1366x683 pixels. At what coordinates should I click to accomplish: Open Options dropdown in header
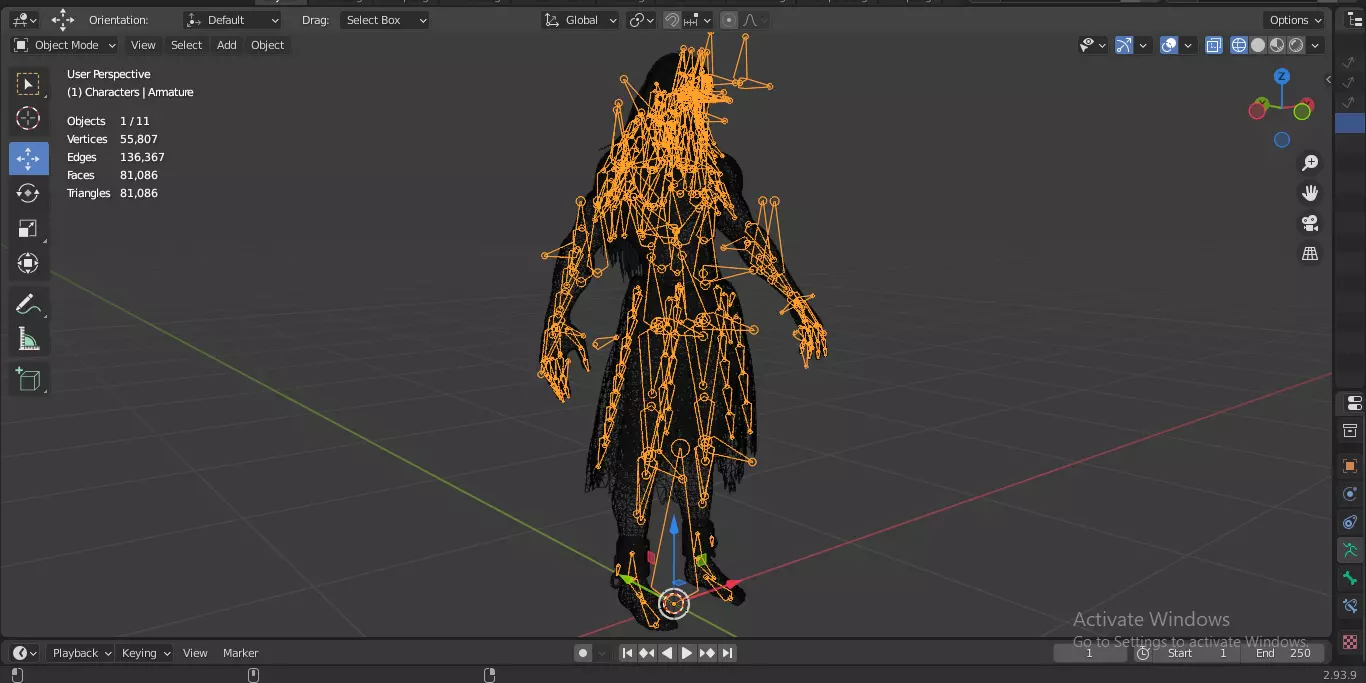(1295, 20)
